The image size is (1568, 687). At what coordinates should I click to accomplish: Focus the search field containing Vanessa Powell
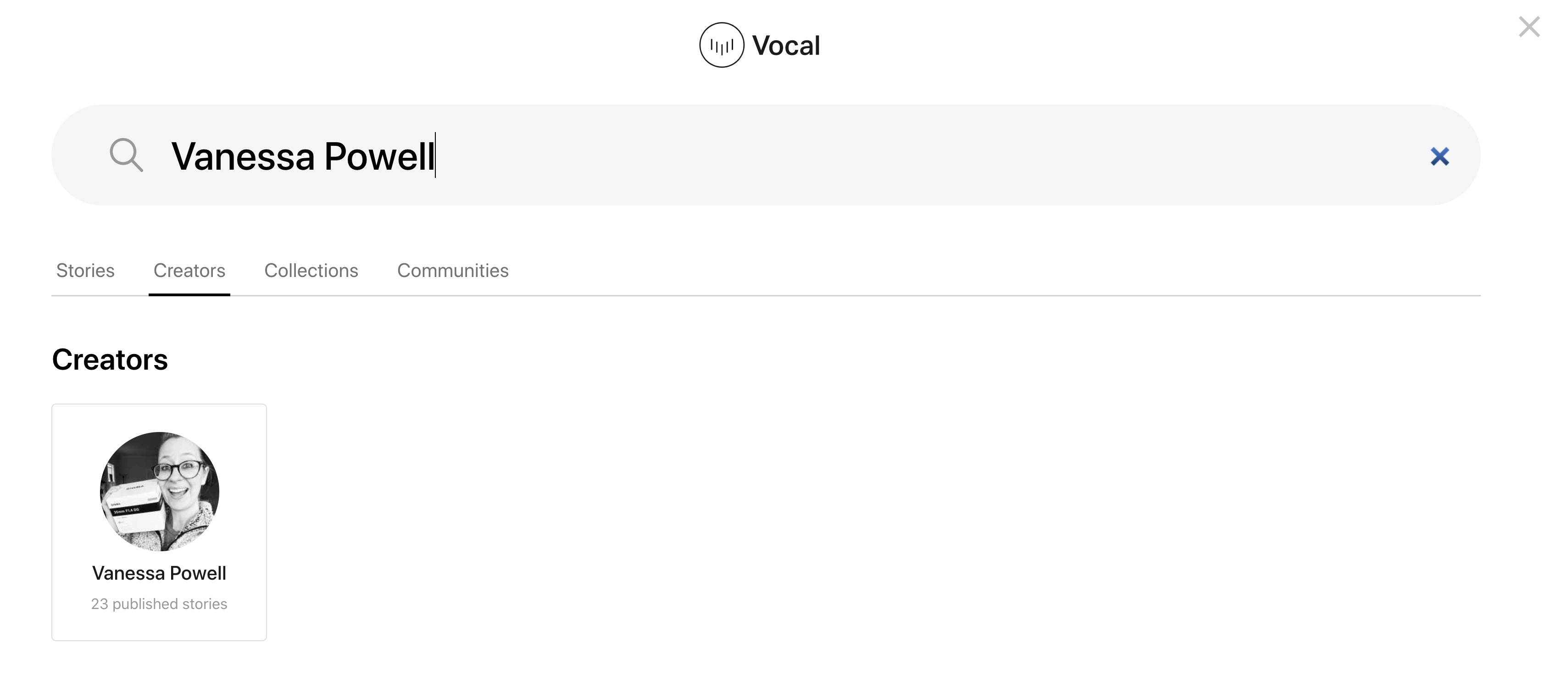(x=766, y=155)
